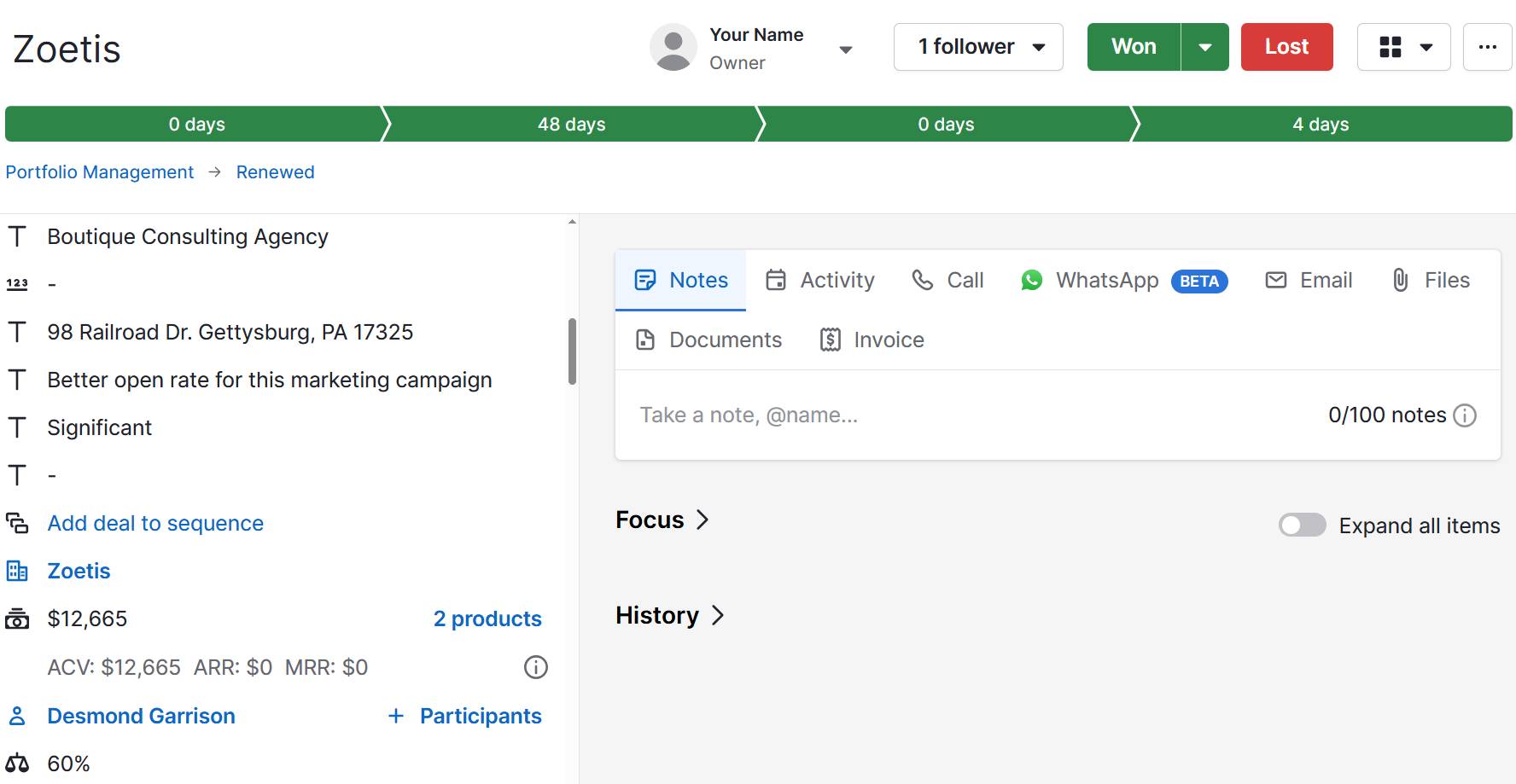
Task: Click text icon beside Significant
Action: (17, 427)
